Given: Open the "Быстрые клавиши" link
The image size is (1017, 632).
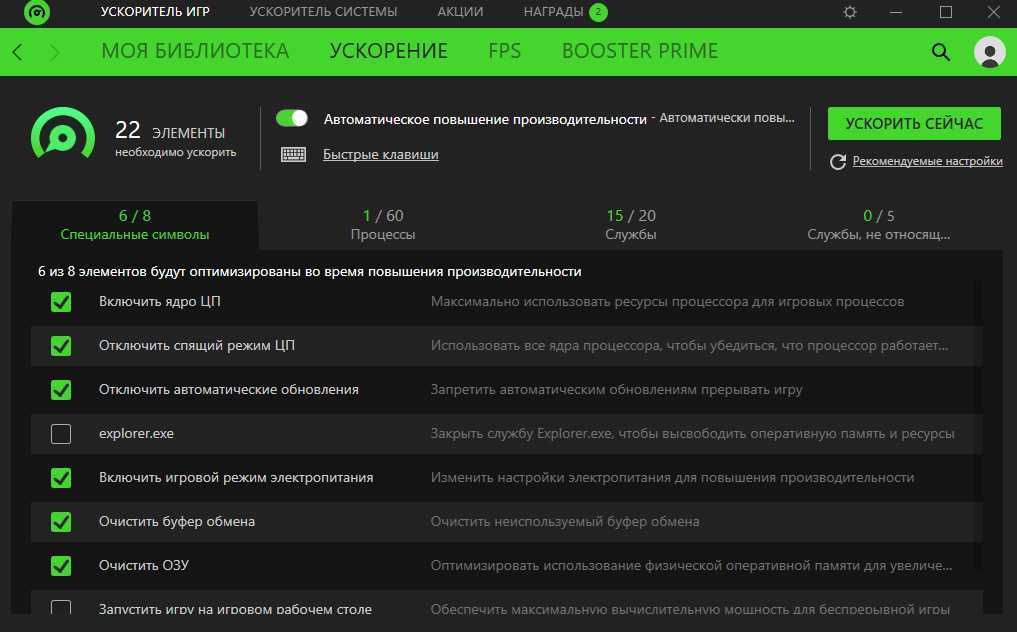Looking at the screenshot, I should coord(380,155).
